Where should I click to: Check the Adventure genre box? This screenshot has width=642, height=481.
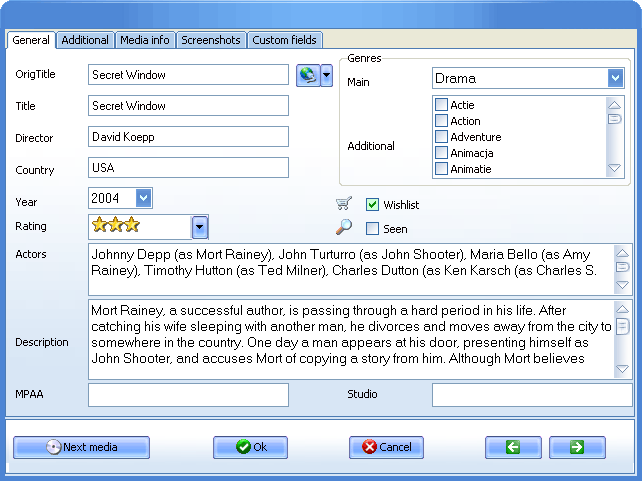tap(441, 137)
